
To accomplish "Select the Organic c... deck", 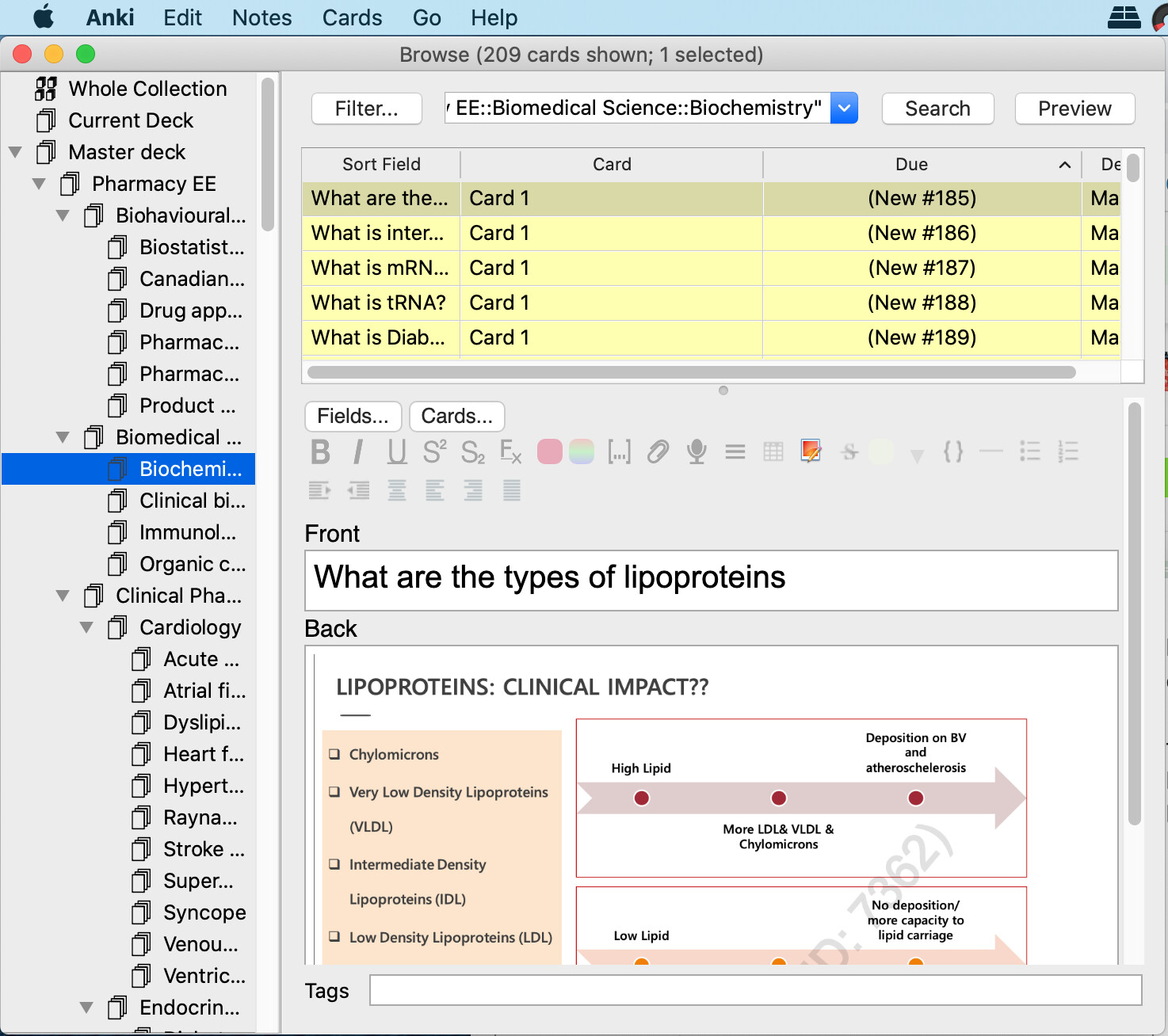I will (x=177, y=564).
